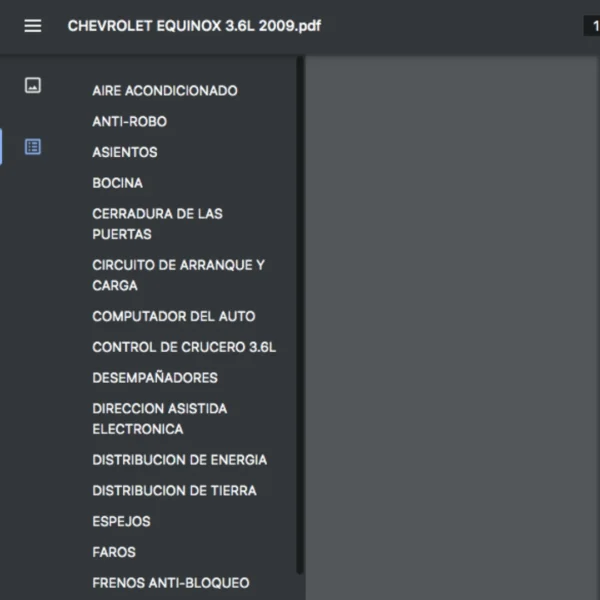Open the AIRE ACONDICIONADO bookmark
600x600 pixels.
click(165, 91)
